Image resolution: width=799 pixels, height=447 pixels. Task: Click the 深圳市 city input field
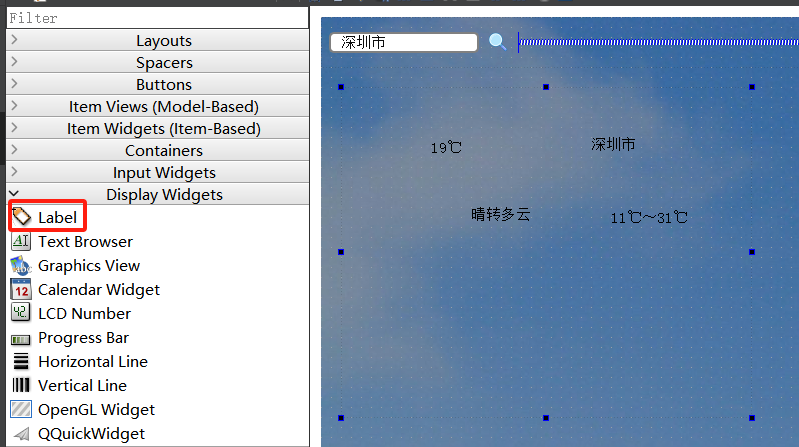point(404,42)
